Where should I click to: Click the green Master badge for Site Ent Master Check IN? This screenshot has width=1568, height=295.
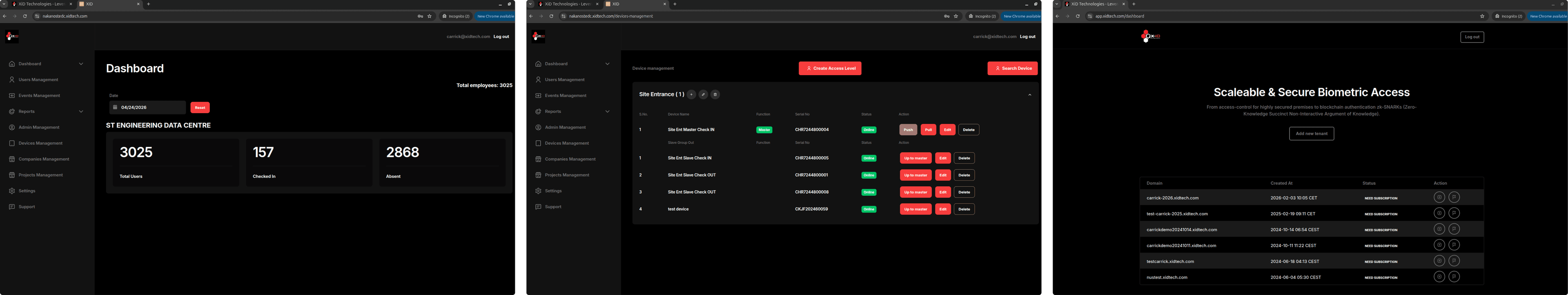[764, 130]
